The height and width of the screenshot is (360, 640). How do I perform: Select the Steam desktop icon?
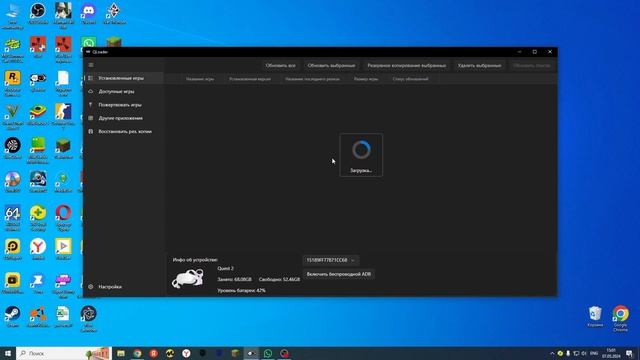point(13,317)
